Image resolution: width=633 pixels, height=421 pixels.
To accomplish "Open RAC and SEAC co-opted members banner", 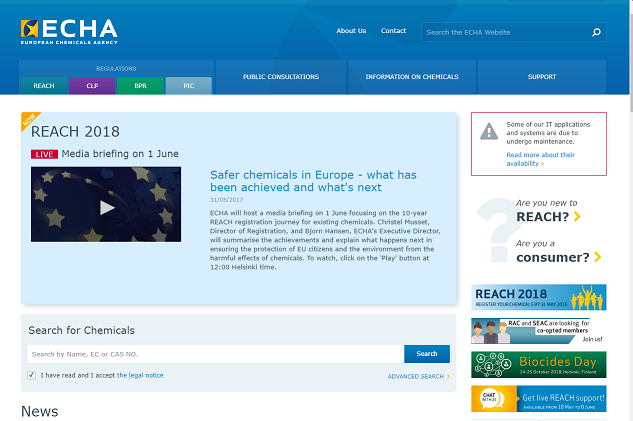I will 539,331.
